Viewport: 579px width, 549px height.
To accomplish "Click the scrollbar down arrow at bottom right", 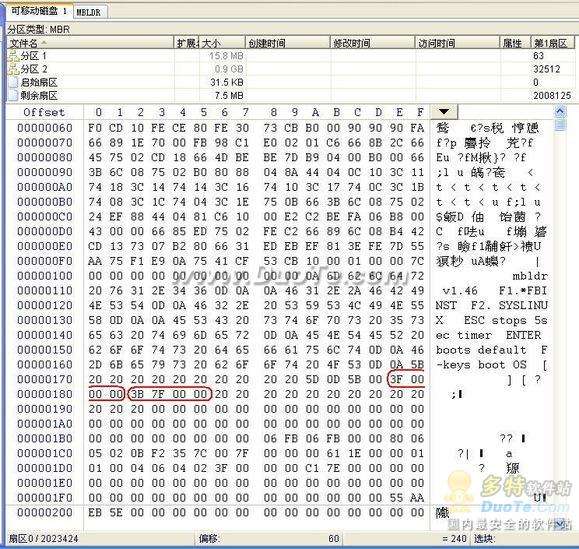I will pos(560,524).
